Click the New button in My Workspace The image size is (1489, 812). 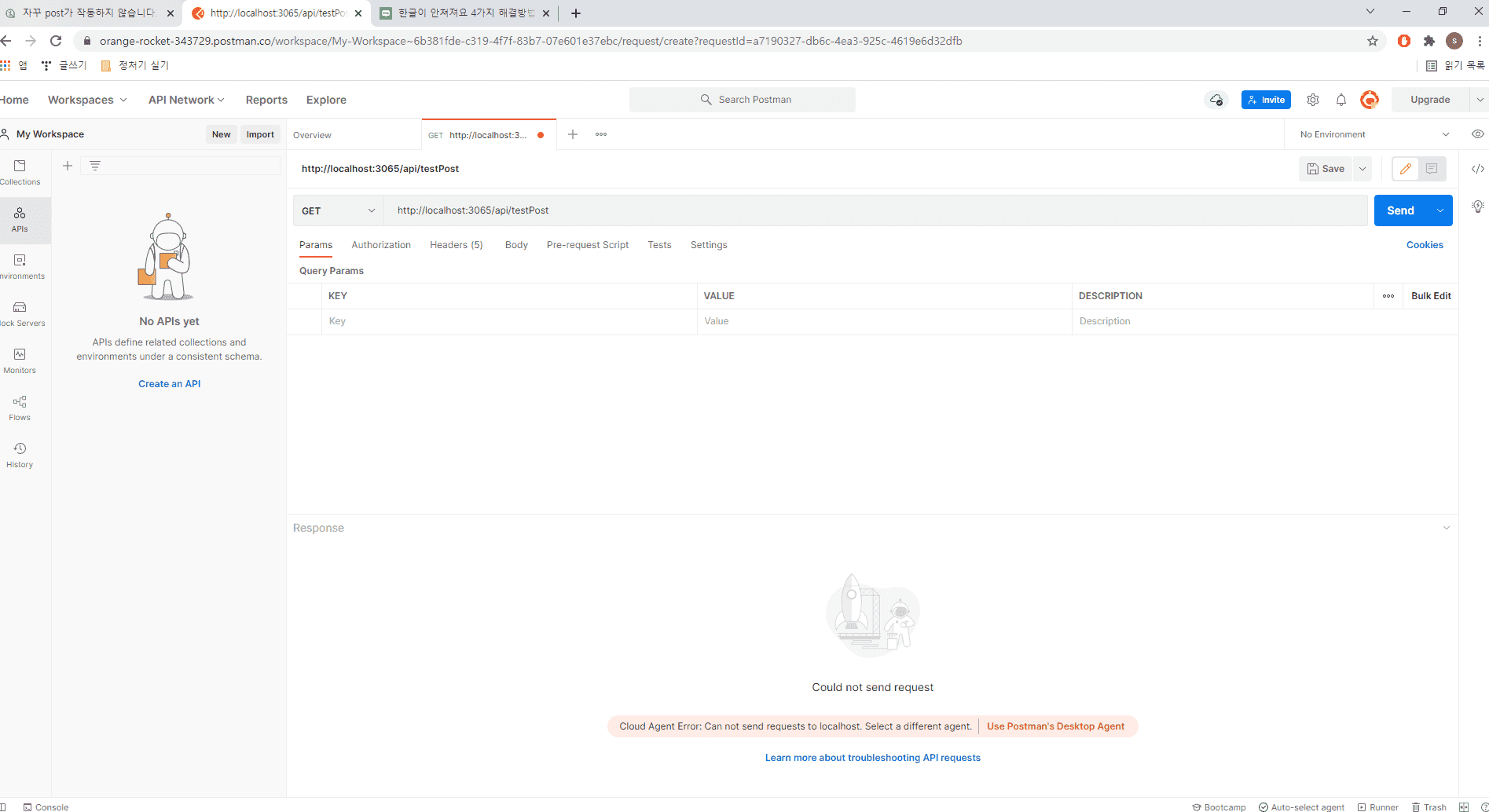222,134
